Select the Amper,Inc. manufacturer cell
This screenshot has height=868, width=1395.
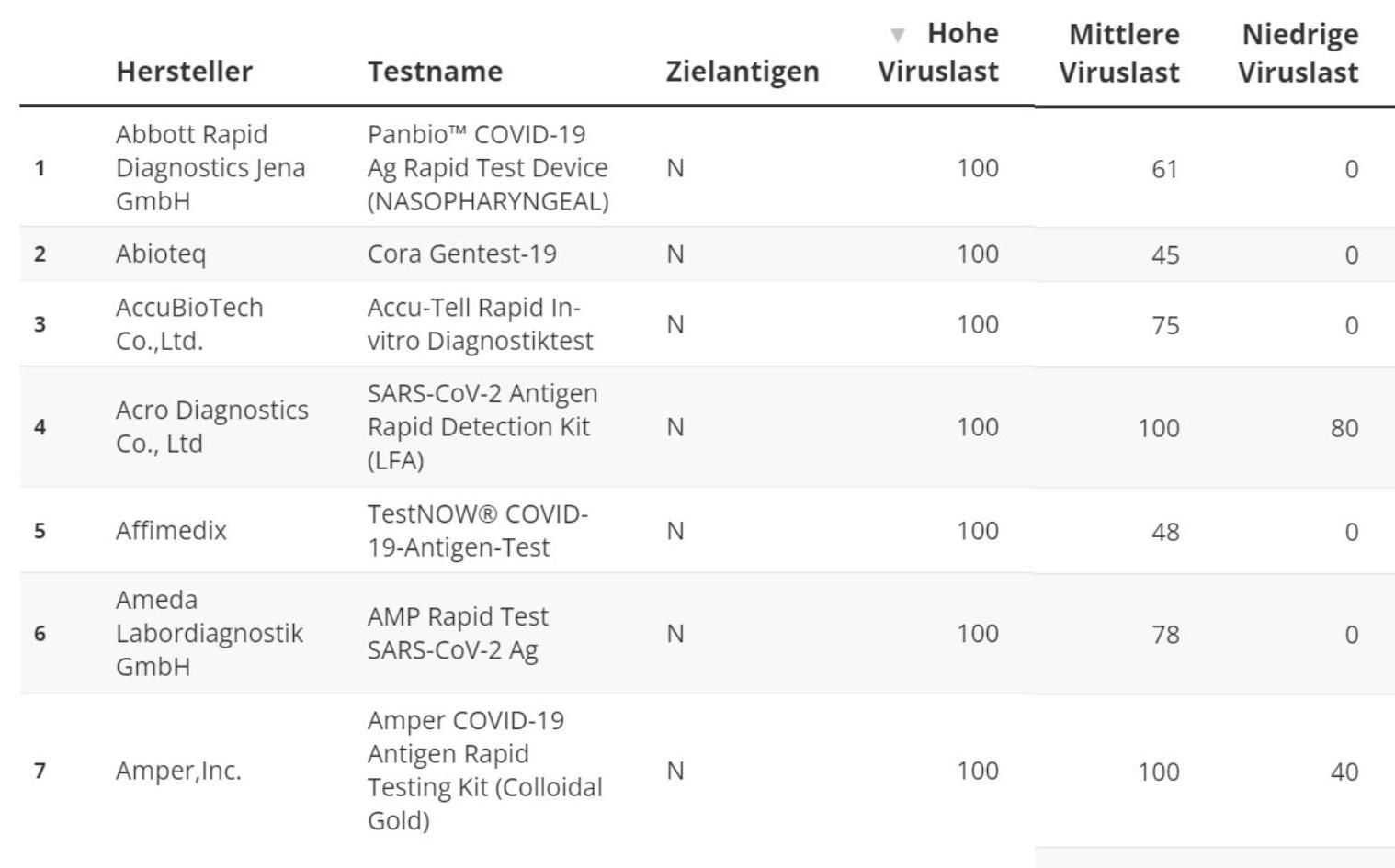click(178, 772)
